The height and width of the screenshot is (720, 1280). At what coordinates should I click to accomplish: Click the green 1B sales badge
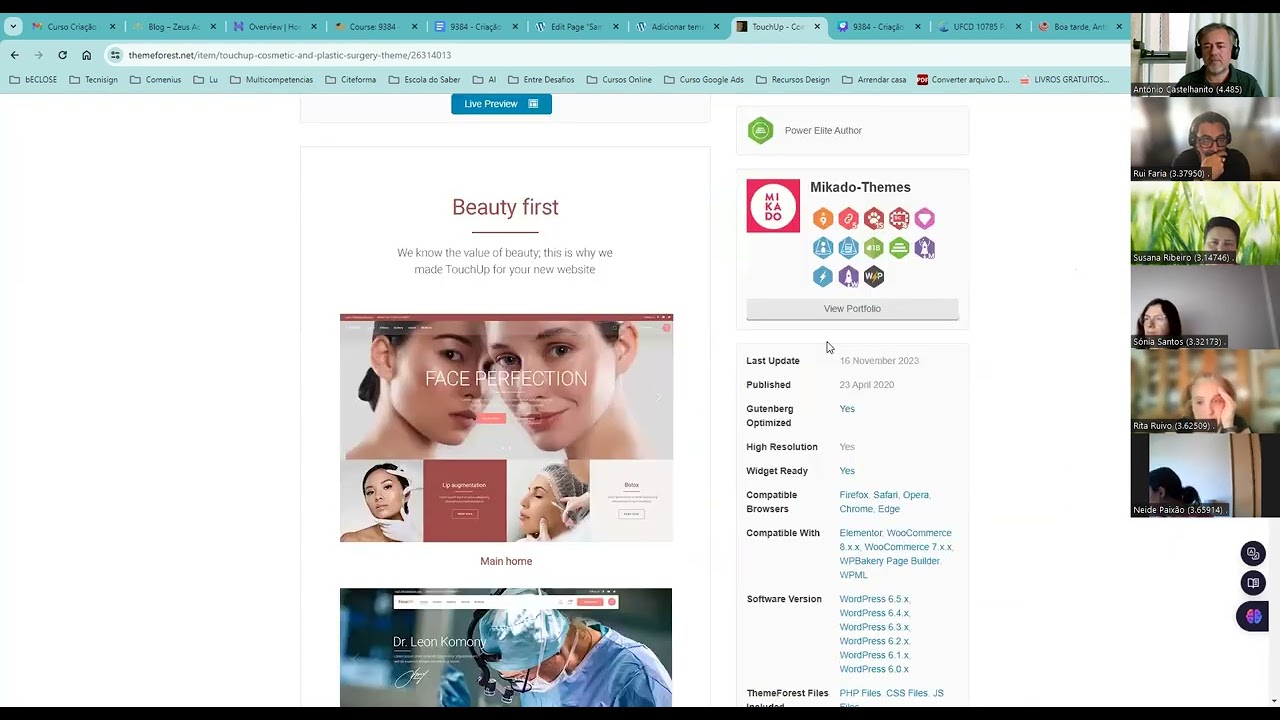tap(874, 248)
